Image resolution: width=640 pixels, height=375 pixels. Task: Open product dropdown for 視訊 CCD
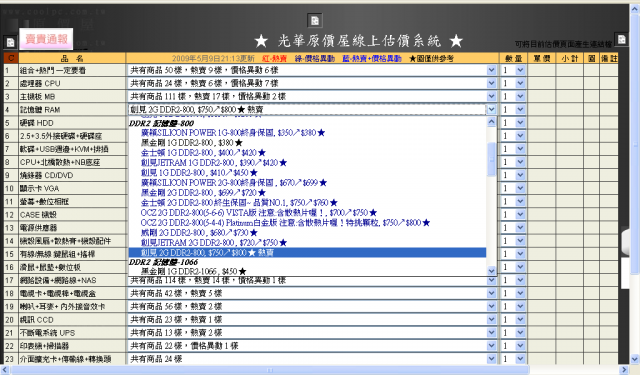tap(491, 320)
